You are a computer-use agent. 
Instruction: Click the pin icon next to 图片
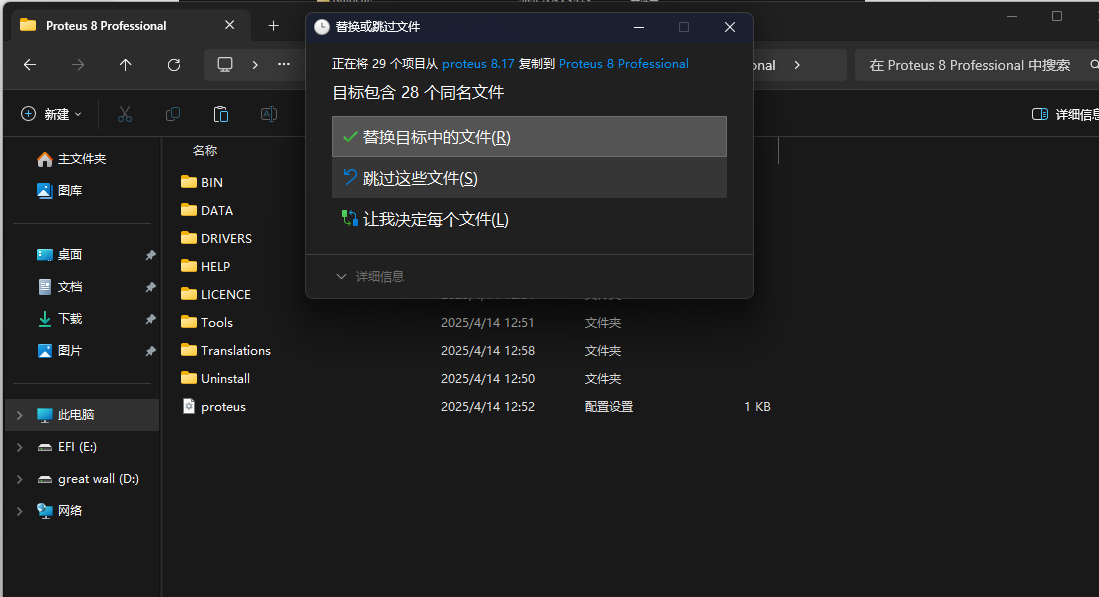pos(150,351)
